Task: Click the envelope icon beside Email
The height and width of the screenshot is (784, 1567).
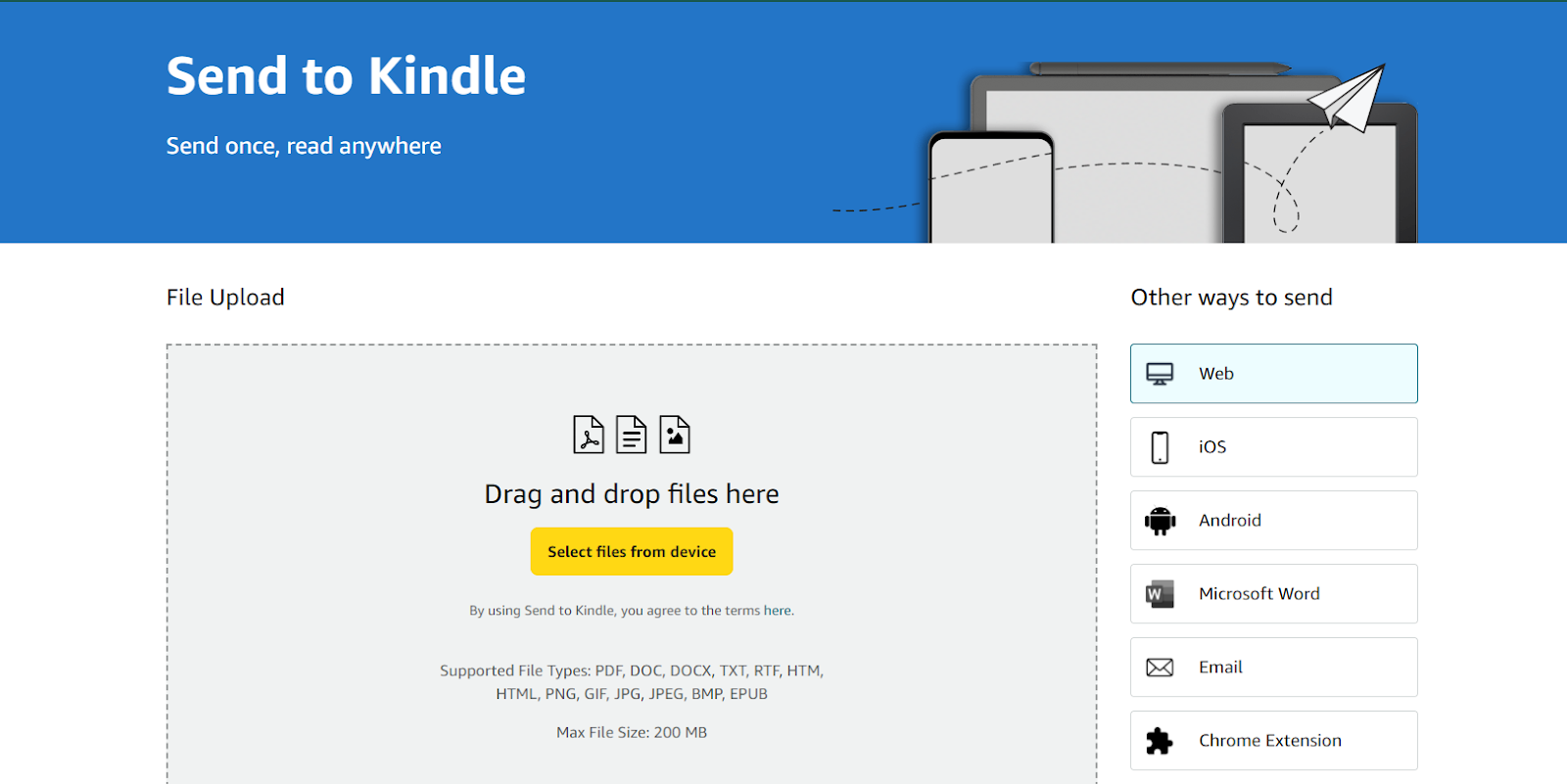Action: point(1160,668)
